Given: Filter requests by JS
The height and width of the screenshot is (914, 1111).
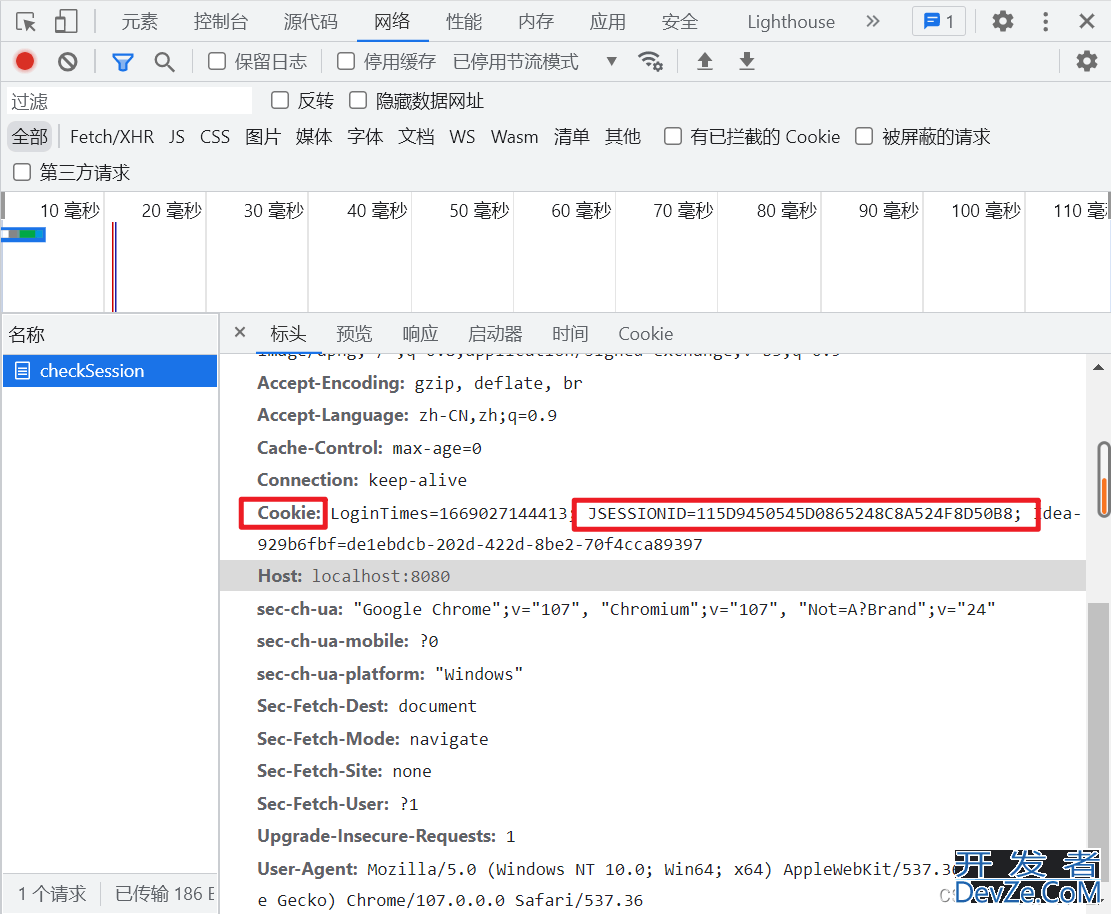Looking at the screenshot, I should [x=176, y=136].
